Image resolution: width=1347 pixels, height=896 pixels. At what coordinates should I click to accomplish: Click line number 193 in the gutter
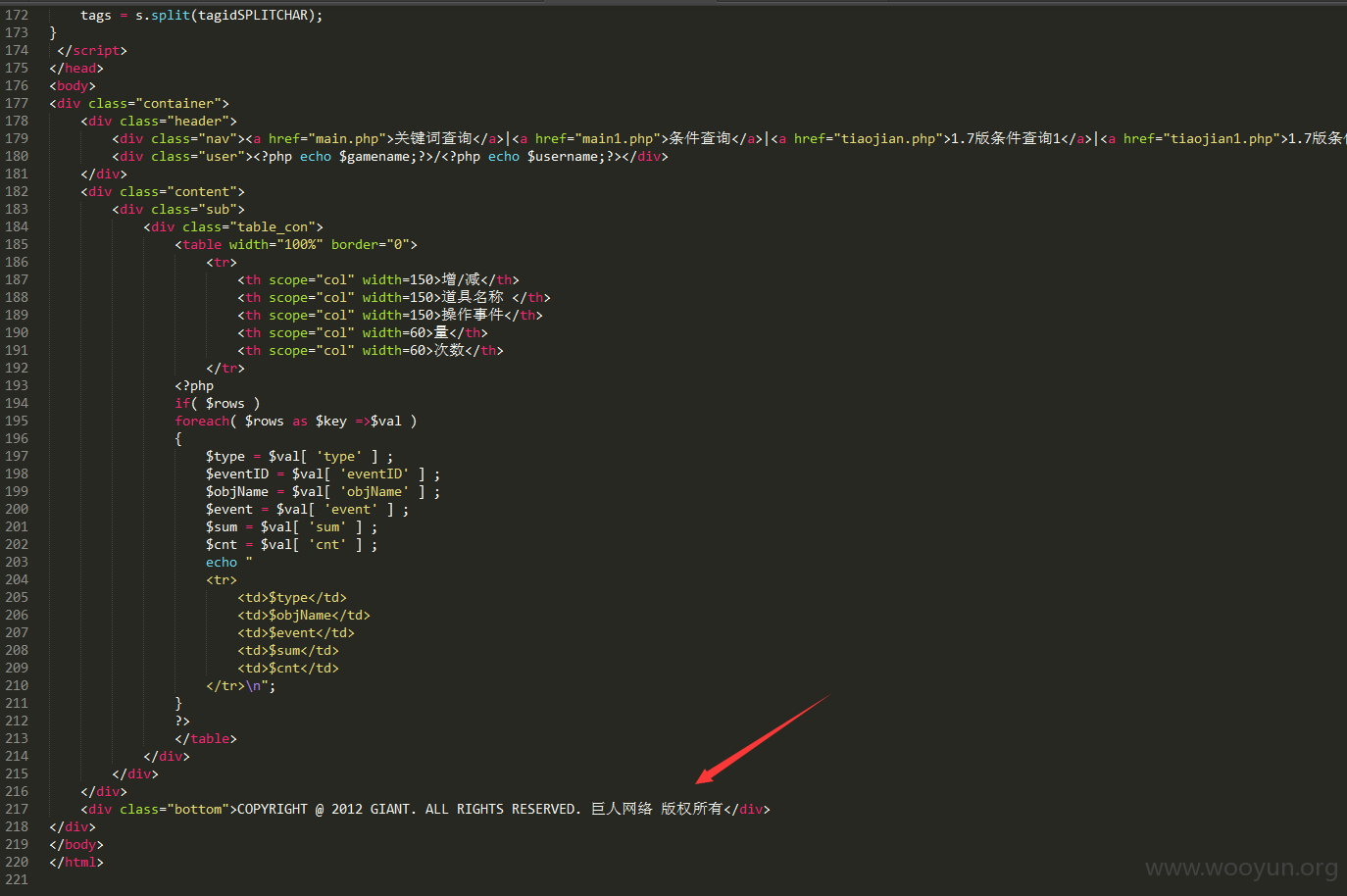click(17, 385)
